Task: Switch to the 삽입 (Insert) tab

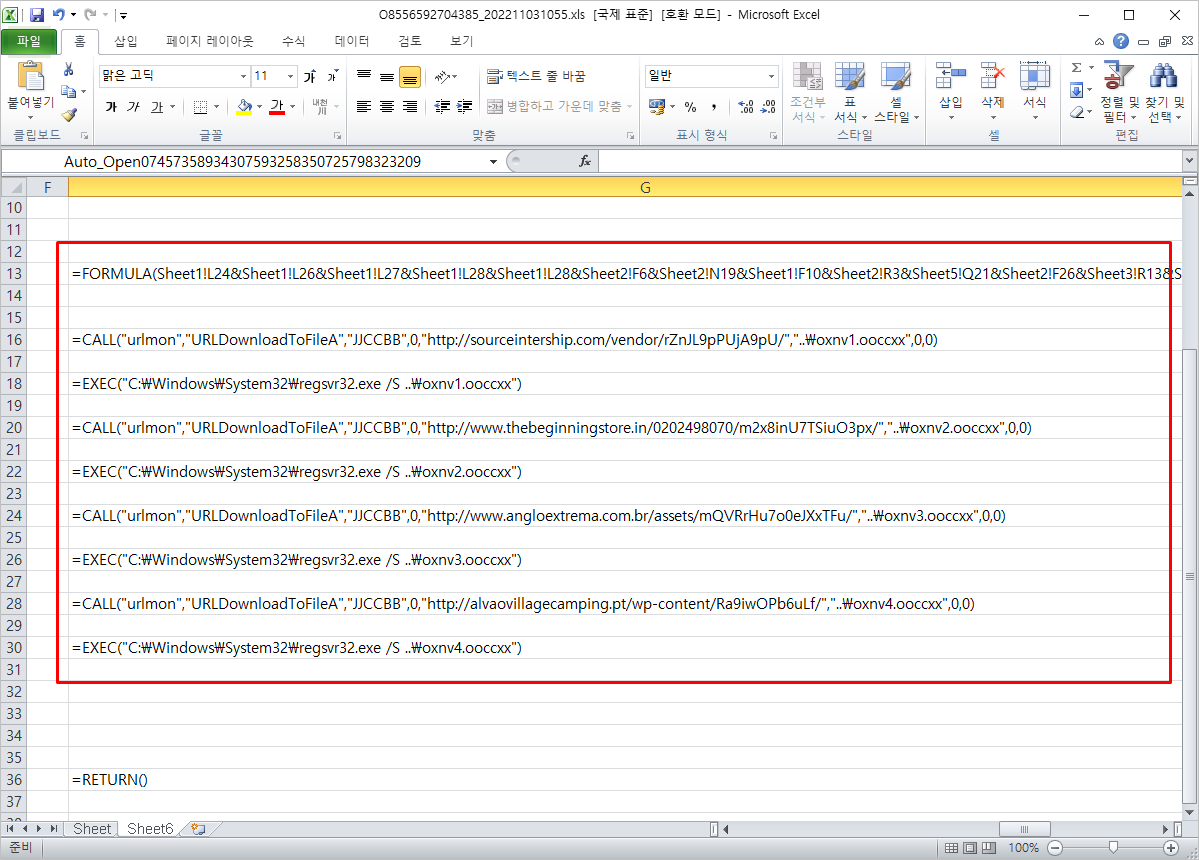Action: 125,41
